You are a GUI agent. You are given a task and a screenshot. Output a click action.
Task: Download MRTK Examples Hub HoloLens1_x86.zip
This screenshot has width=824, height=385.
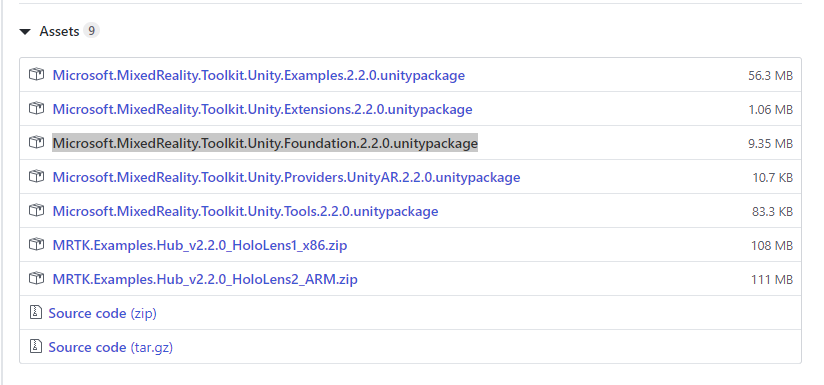(200, 245)
